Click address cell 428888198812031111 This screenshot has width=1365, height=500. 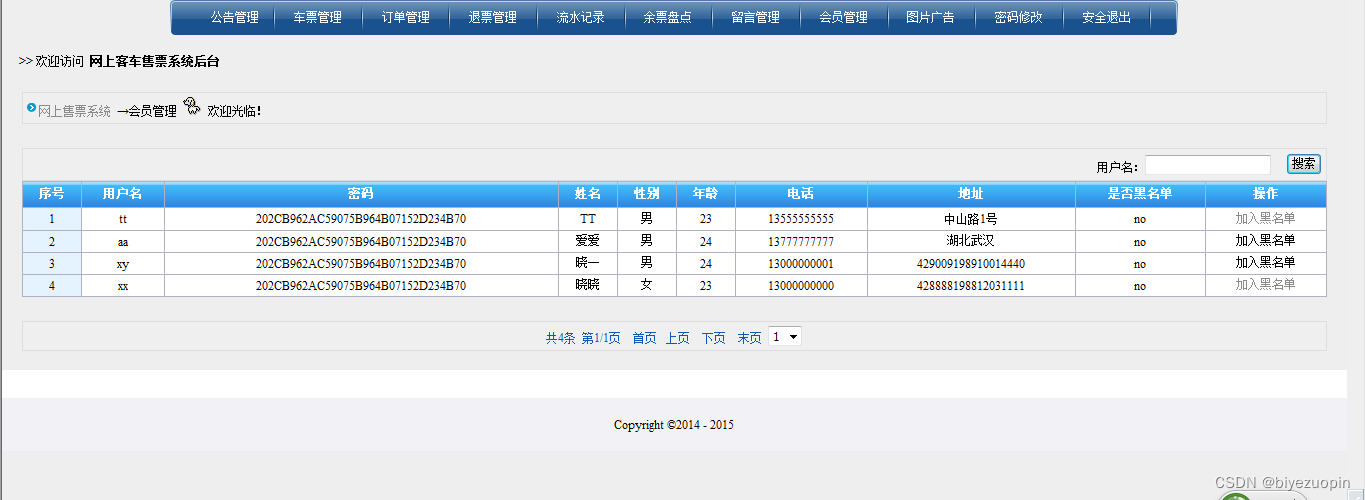[971, 285]
